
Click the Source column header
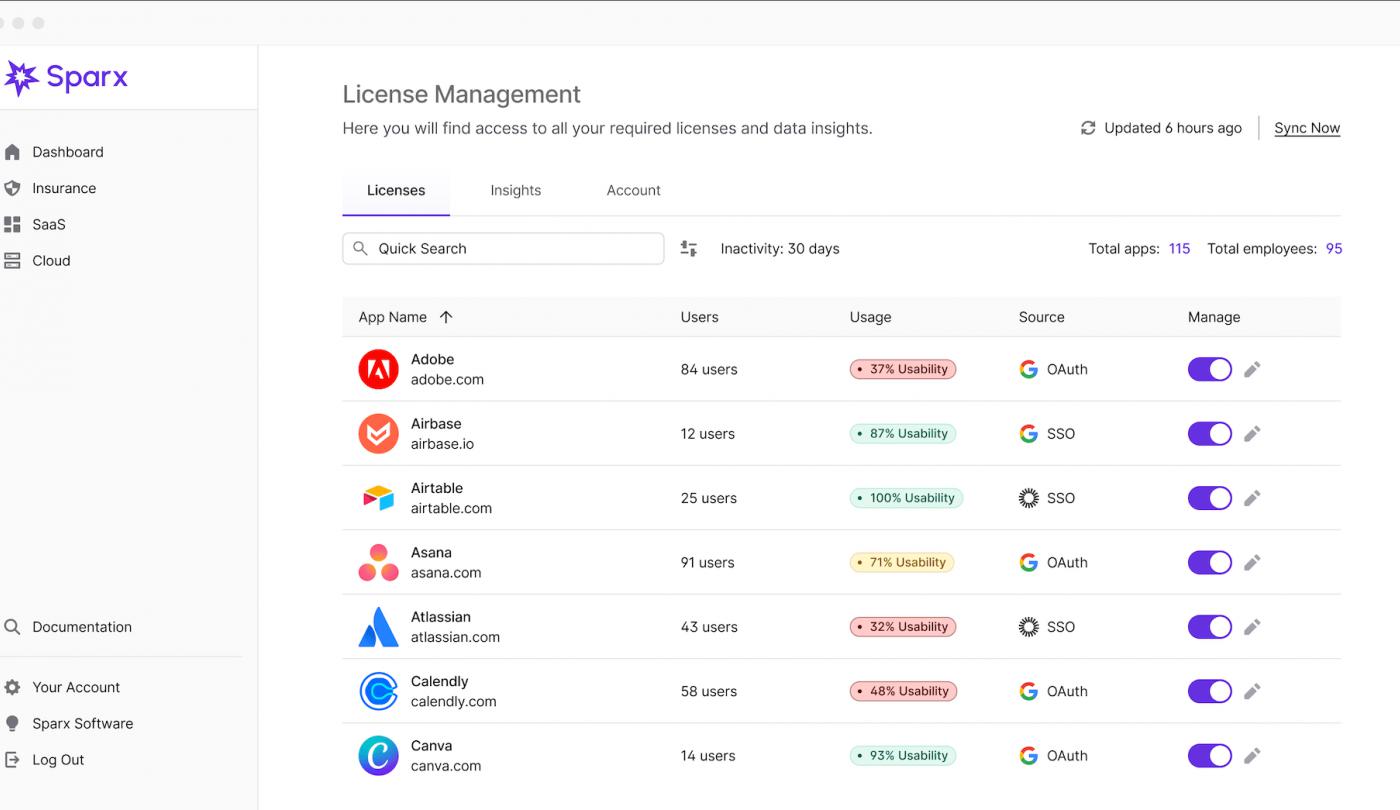click(1041, 317)
